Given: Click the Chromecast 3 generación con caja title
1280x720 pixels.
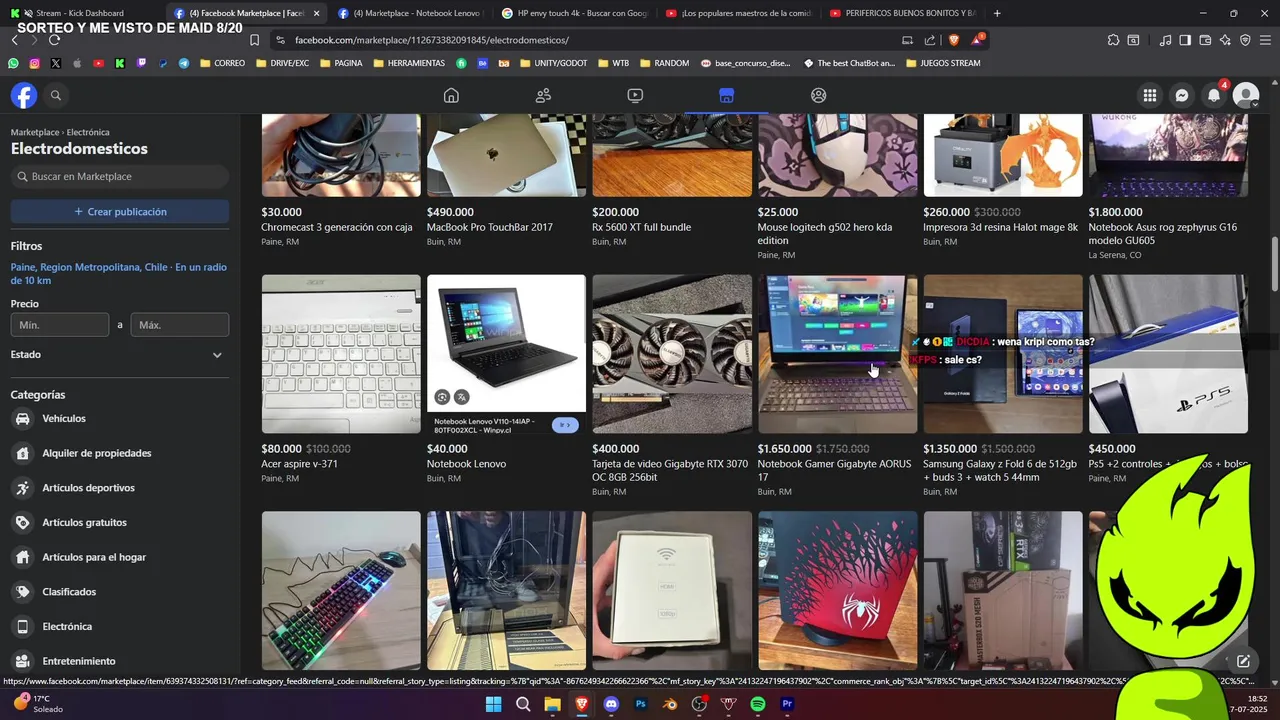Looking at the screenshot, I should (x=337, y=228).
